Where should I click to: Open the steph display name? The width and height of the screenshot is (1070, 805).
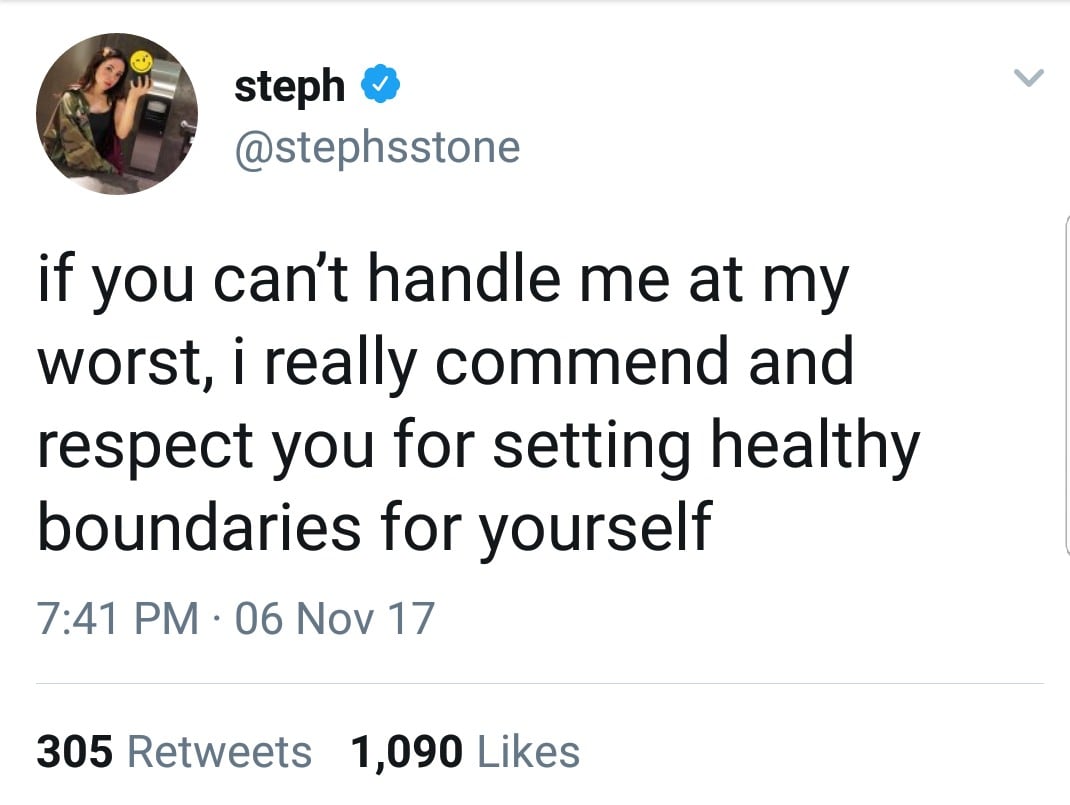(289, 87)
